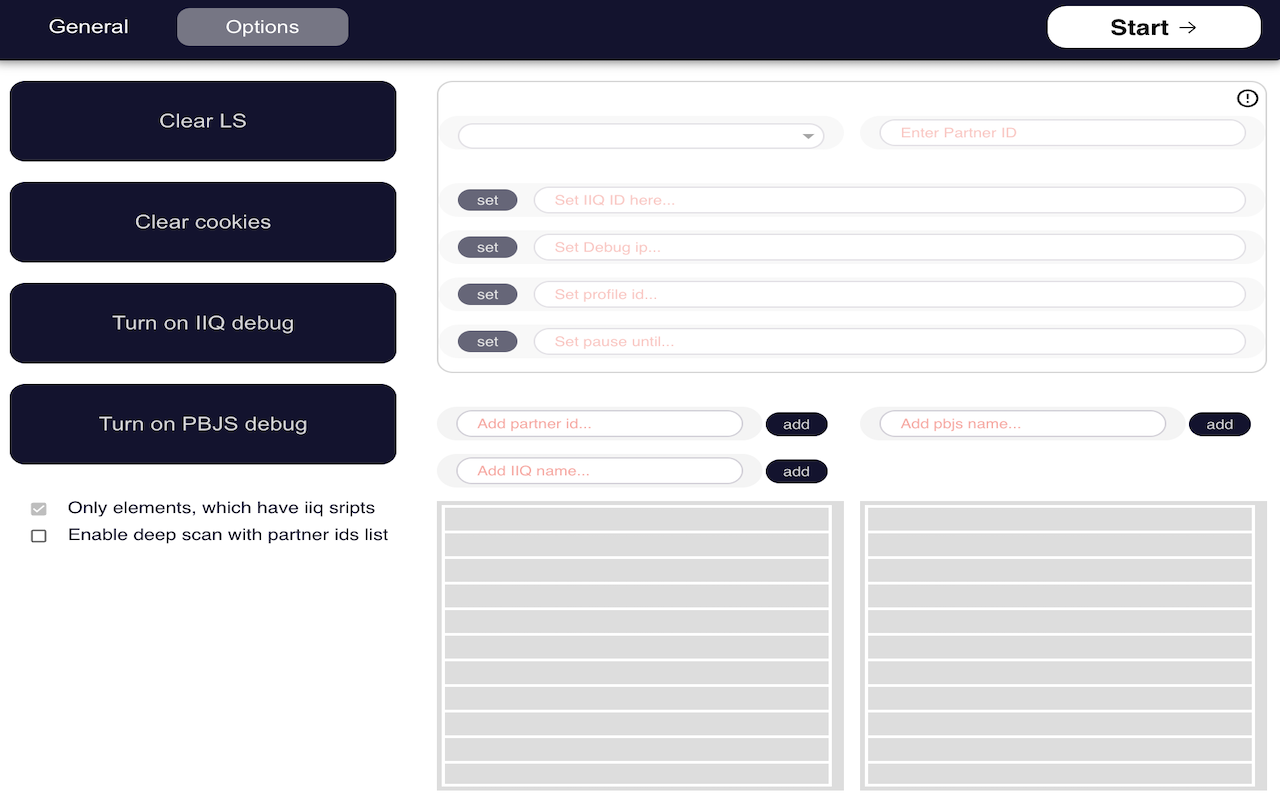Click the Start button
The width and height of the screenshot is (1280, 800).
[x=1154, y=27]
